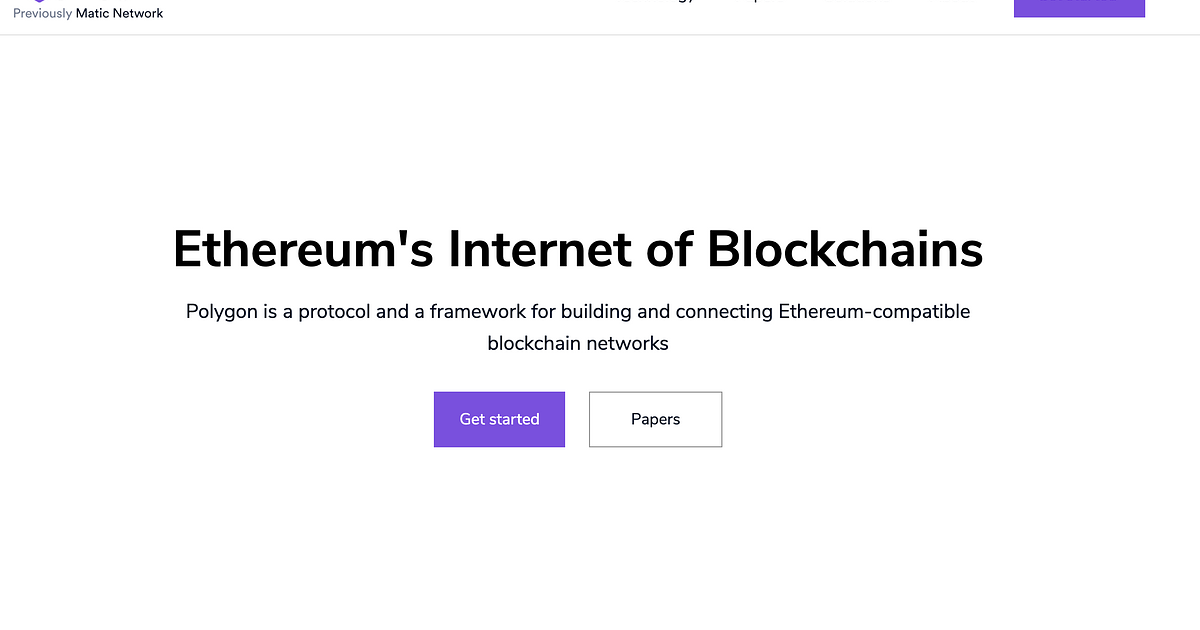Click the word Previously under the logo

click(42, 14)
